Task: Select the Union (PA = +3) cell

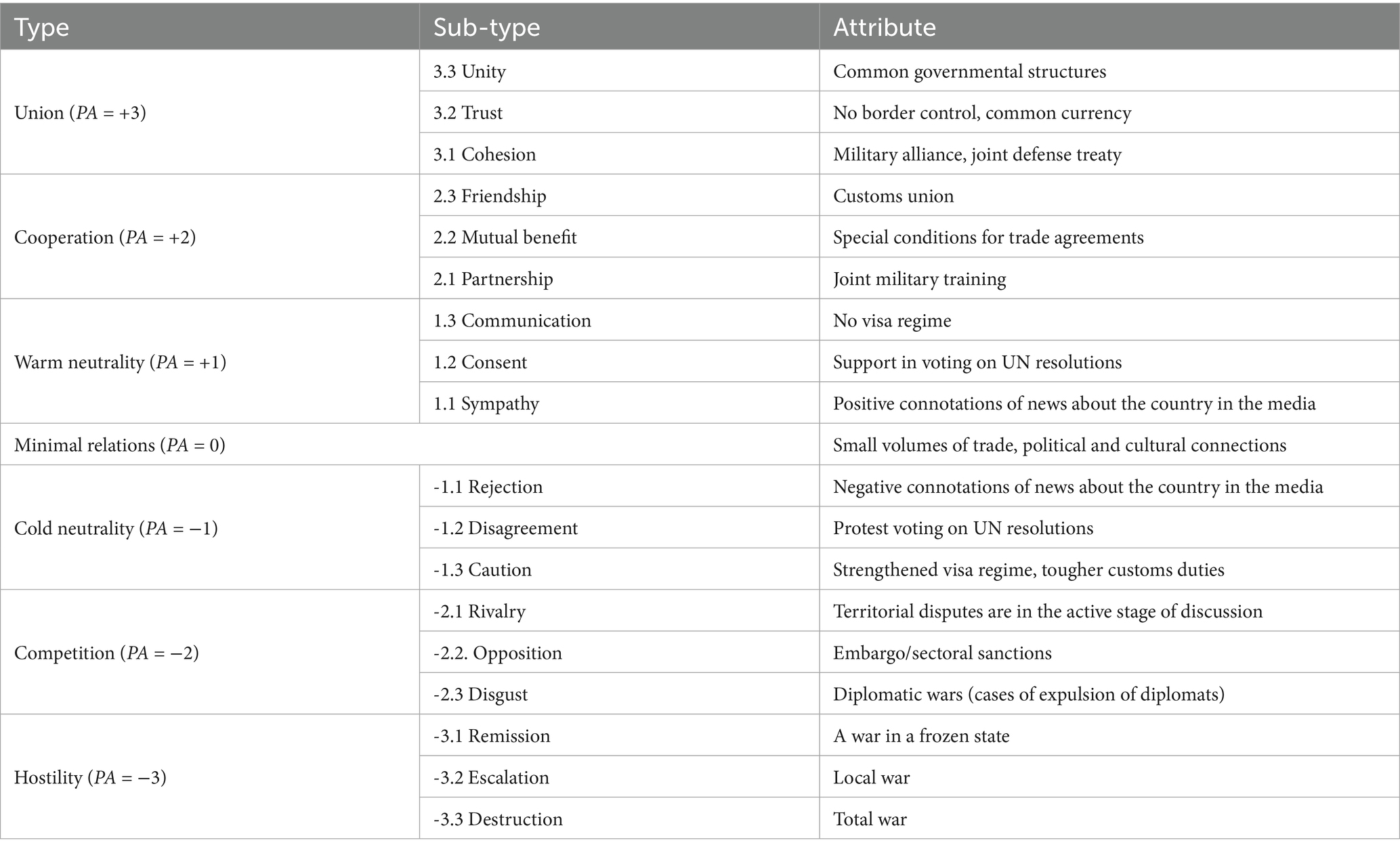Action: (80, 112)
